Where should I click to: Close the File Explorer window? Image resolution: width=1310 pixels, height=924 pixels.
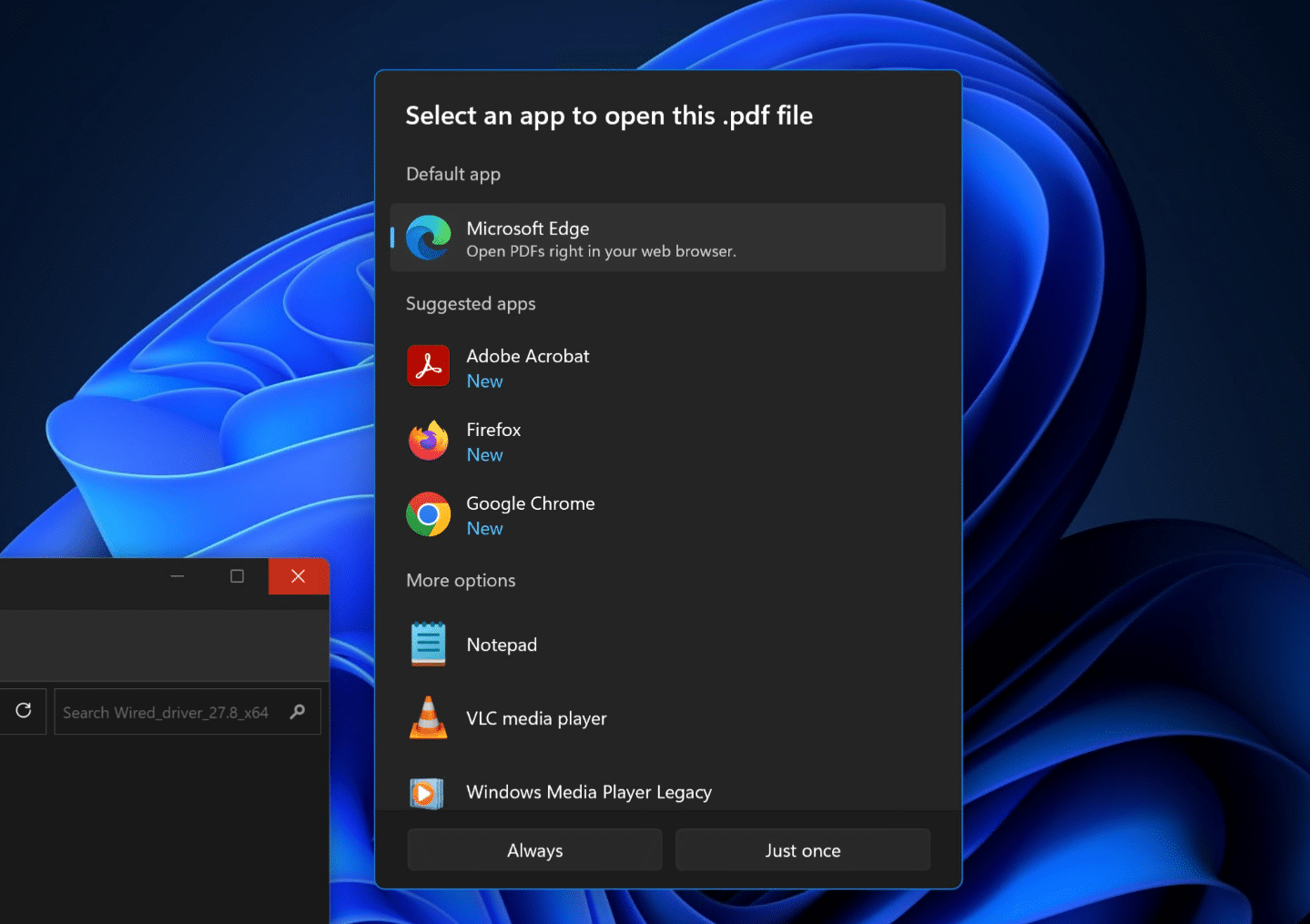[298, 576]
